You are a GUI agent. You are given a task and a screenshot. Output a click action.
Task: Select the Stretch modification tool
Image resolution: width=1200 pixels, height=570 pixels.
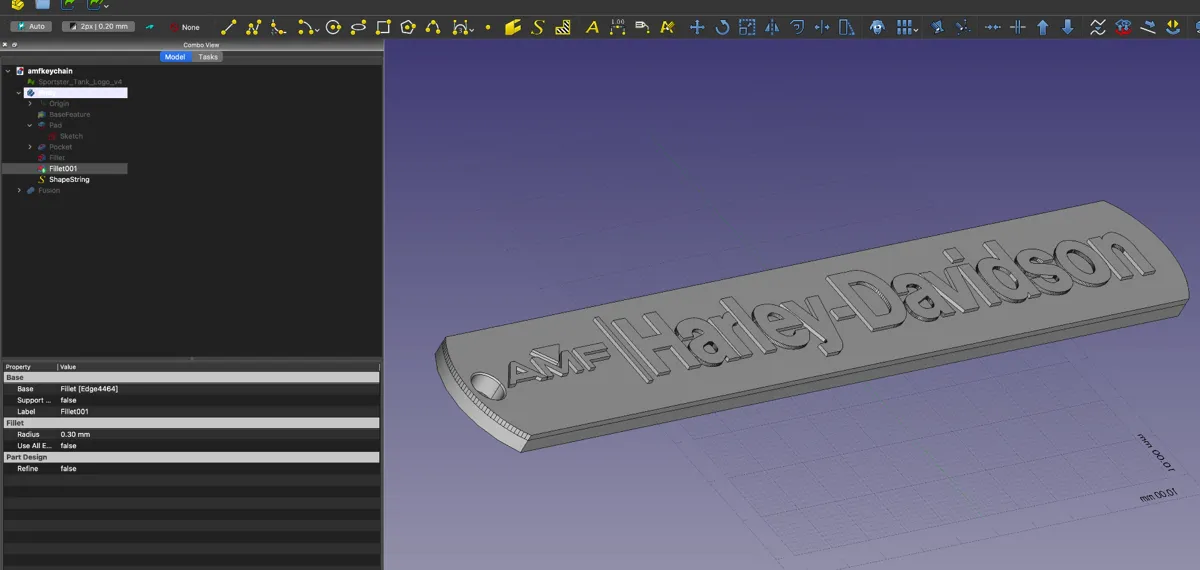coord(847,28)
